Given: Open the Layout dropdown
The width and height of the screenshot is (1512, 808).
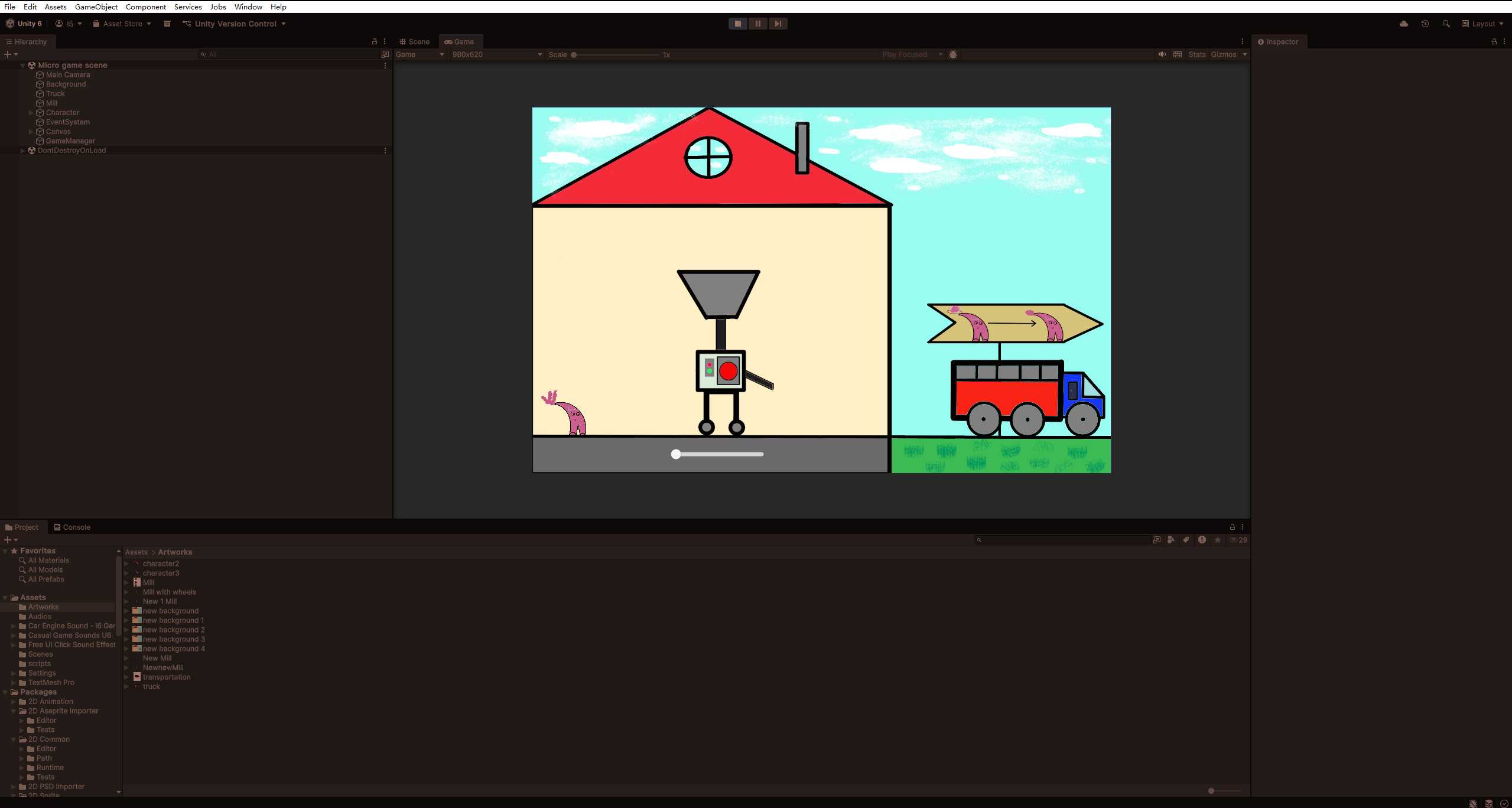Looking at the screenshot, I should [x=1482, y=24].
